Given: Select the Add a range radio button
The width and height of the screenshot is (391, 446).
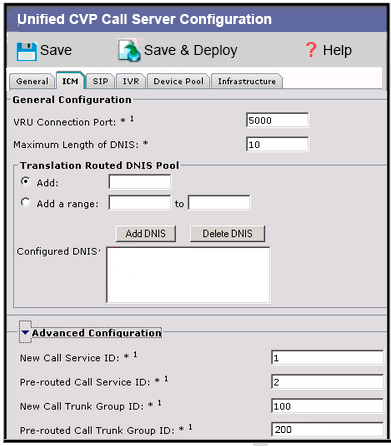Looking at the screenshot, I should coord(25,202).
